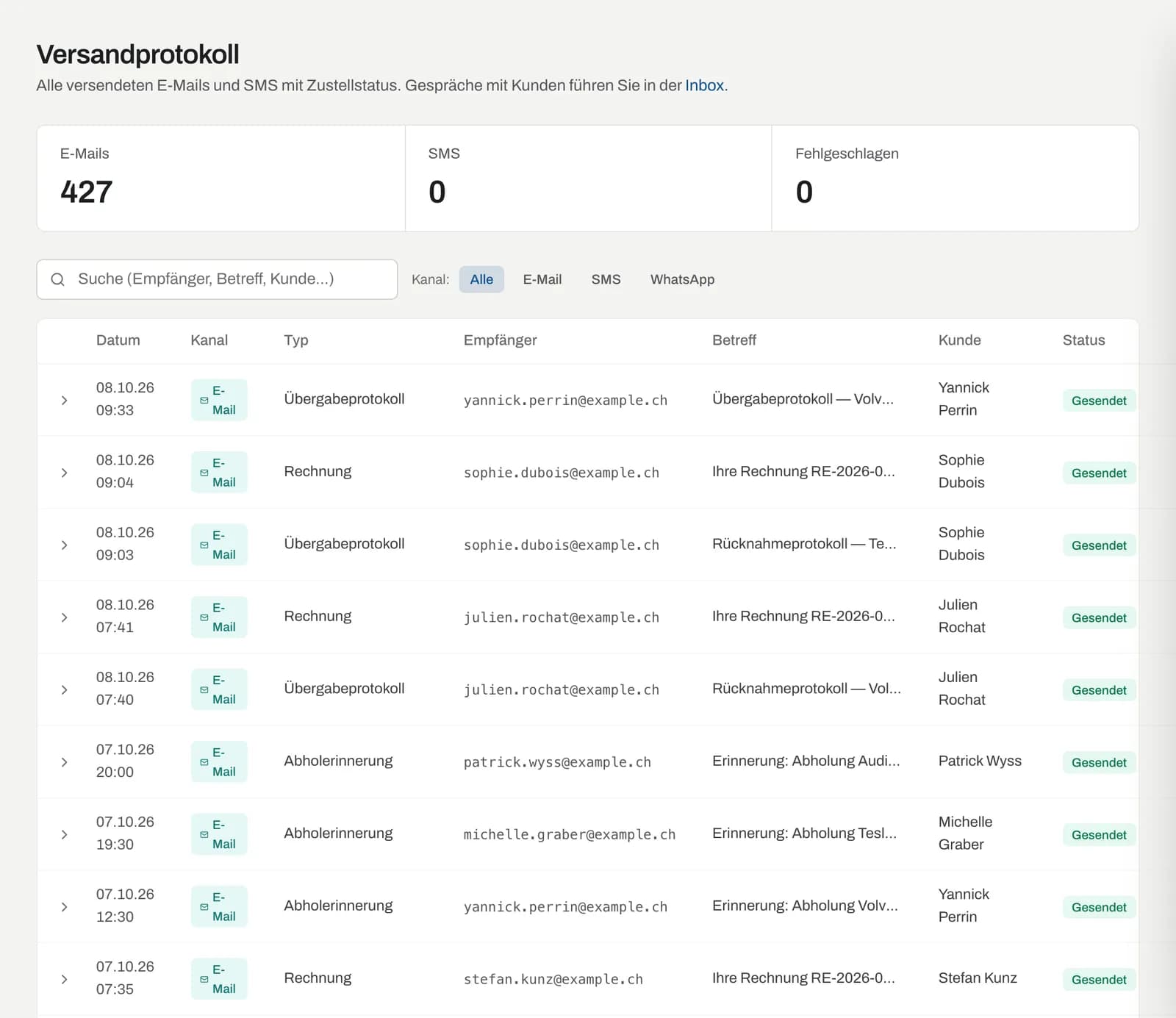Viewport: 1176px width, 1018px height.
Task: Open the Inbox link
Action: [704, 85]
